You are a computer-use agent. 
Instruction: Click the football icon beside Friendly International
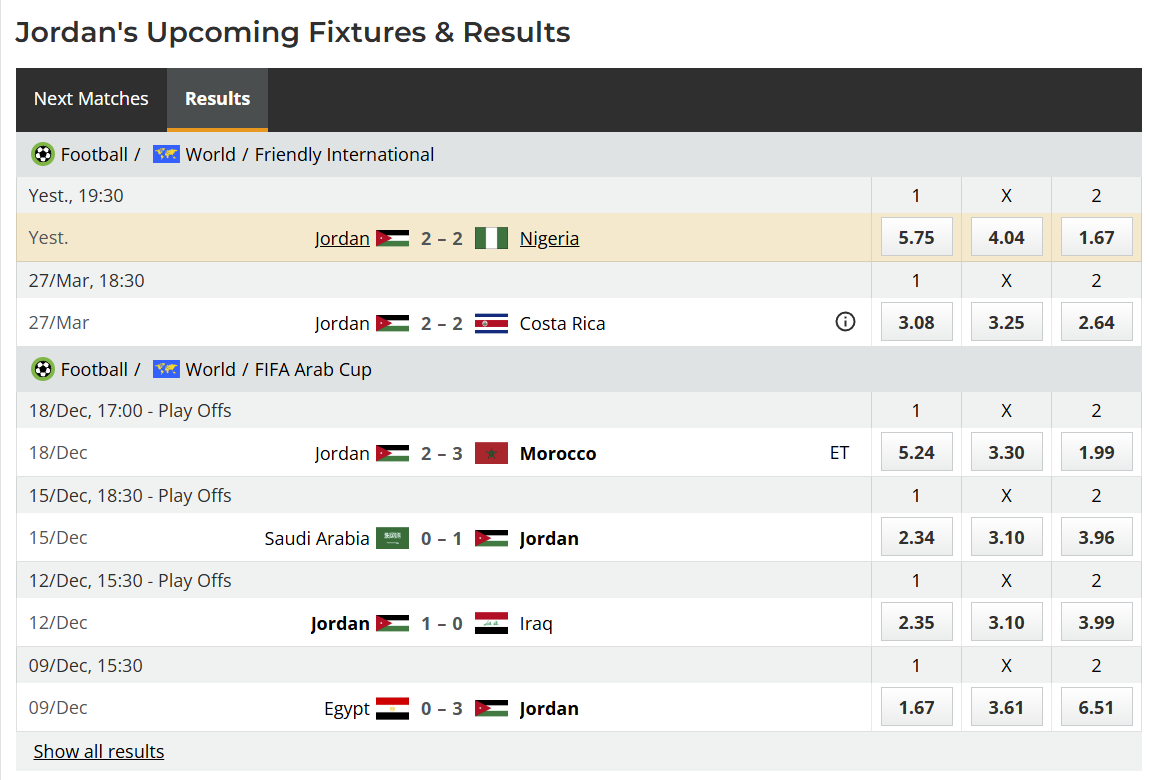(43, 155)
